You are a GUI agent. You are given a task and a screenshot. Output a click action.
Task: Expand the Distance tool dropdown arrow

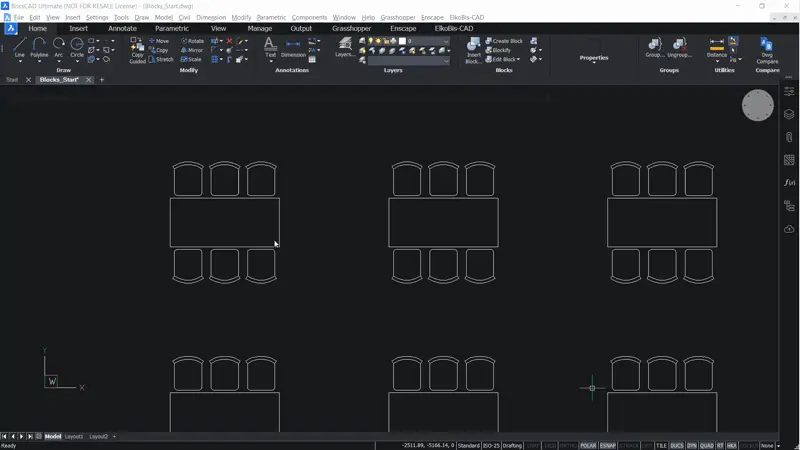coord(717,61)
